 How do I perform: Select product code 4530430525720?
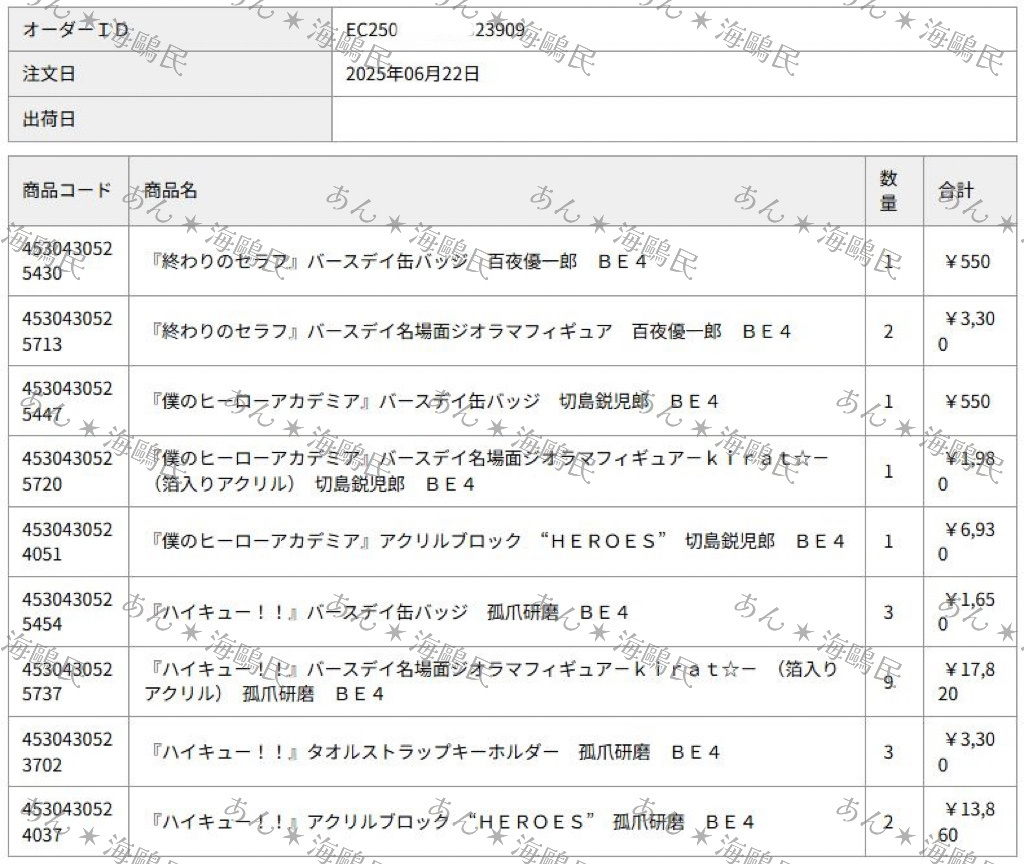67,471
